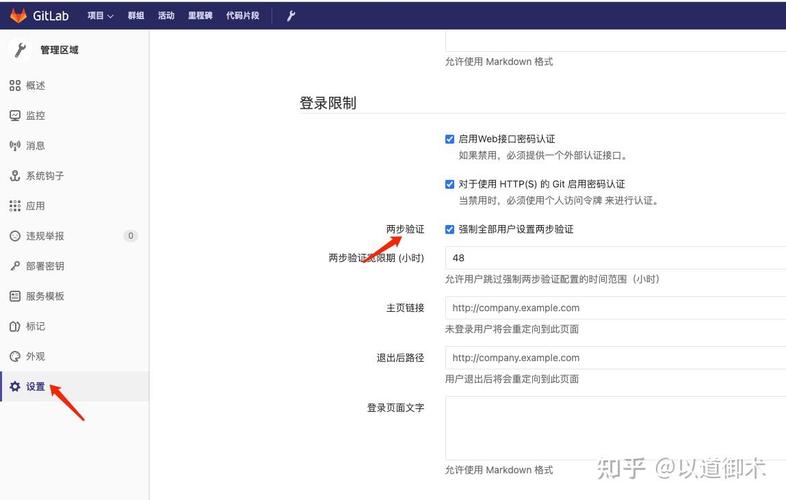Click the 管理区域 sidebar header text
Viewport: 786px width, 500px height.
59,50
